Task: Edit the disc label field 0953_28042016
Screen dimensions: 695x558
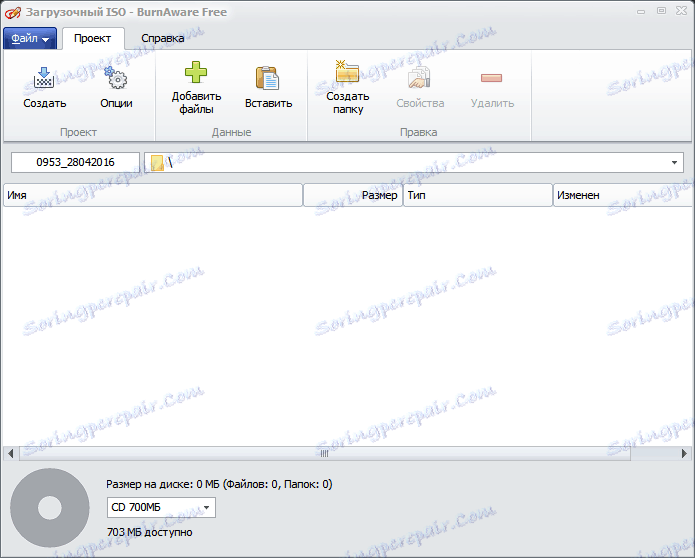Action: [75, 162]
